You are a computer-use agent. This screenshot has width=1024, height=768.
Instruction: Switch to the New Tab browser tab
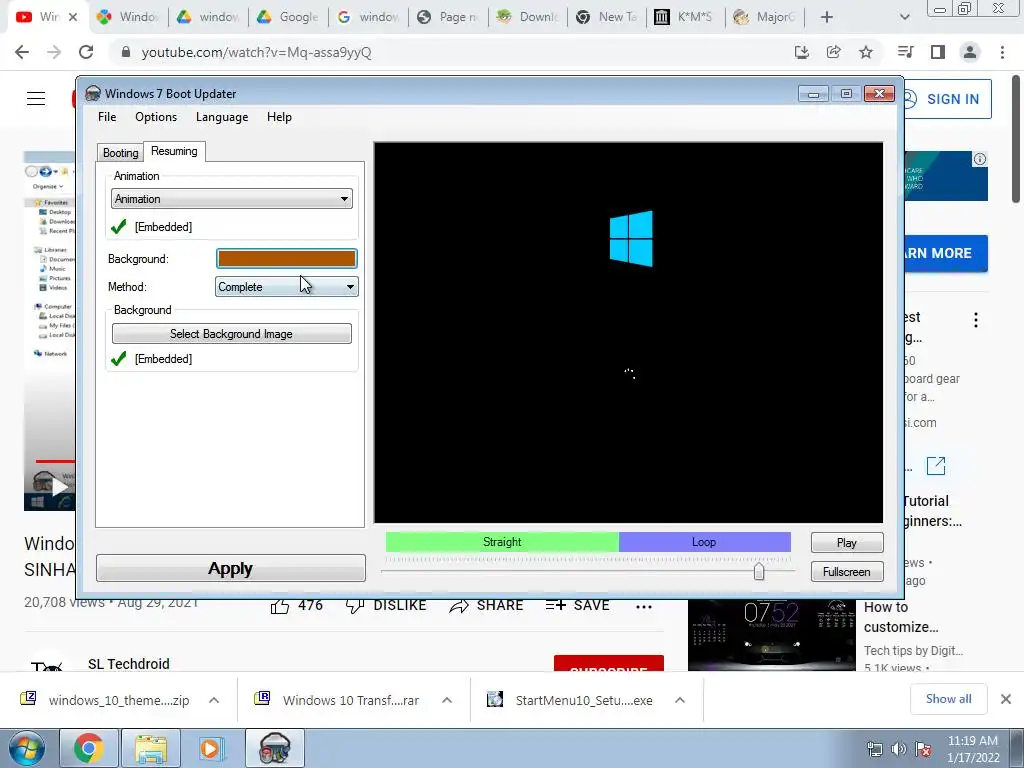[x=607, y=17]
